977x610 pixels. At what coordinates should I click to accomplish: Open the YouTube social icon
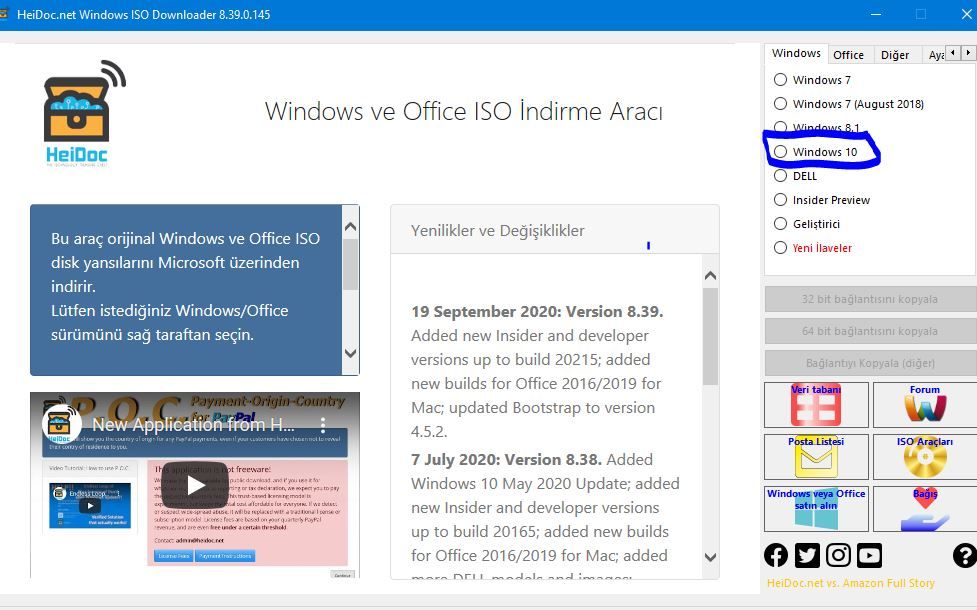[x=869, y=555]
